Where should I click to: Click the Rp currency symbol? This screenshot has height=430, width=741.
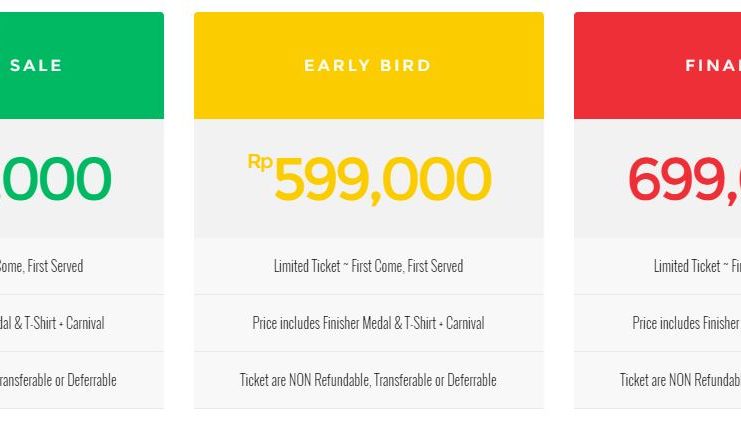tap(260, 162)
